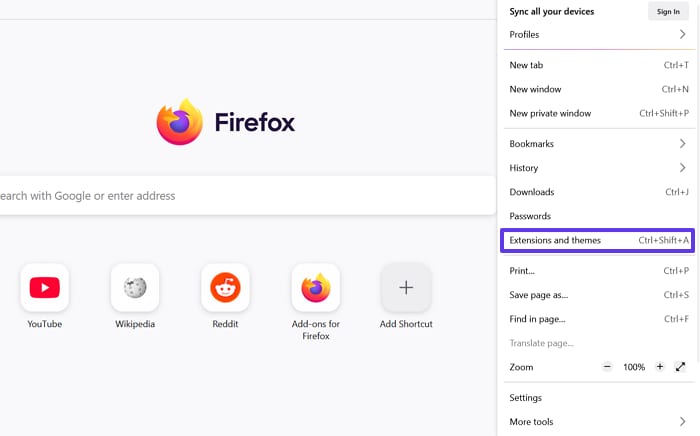Click the Google search or address field
700x436 pixels.
[247, 195]
